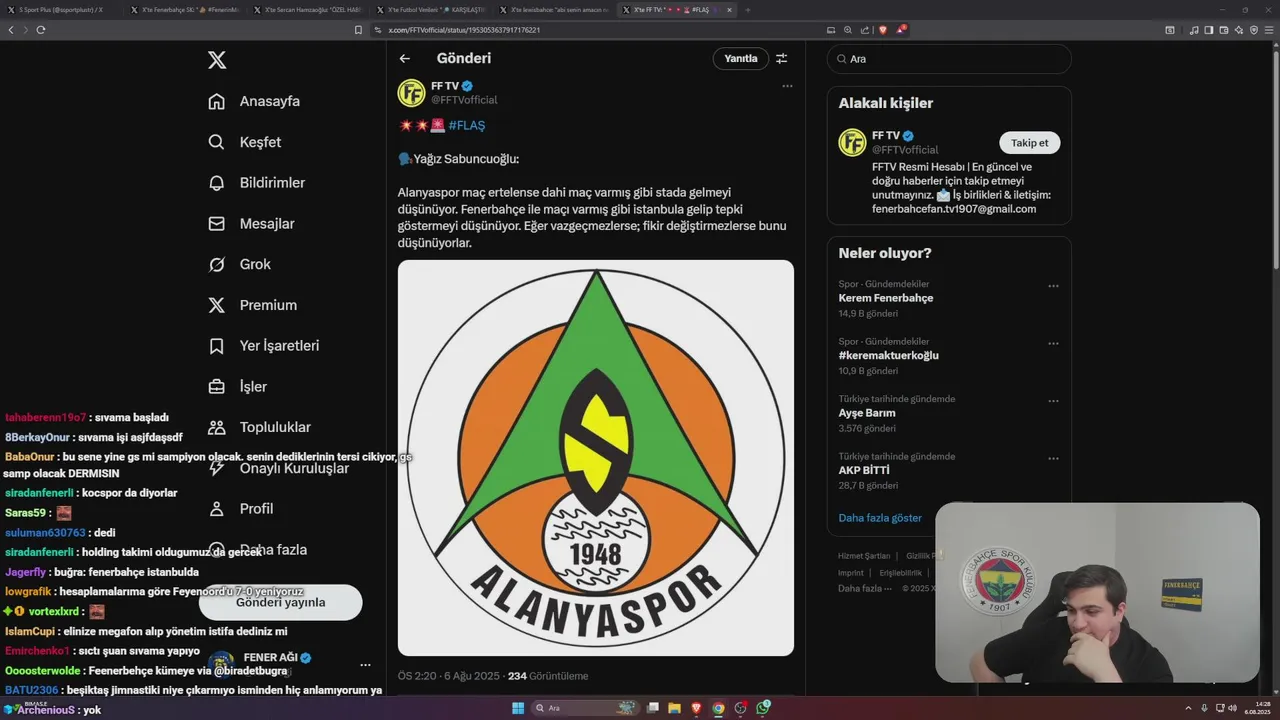This screenshot has width=1280, height=720.
Task: Click the Gönderi yayınla button
Action: point(280,602)
